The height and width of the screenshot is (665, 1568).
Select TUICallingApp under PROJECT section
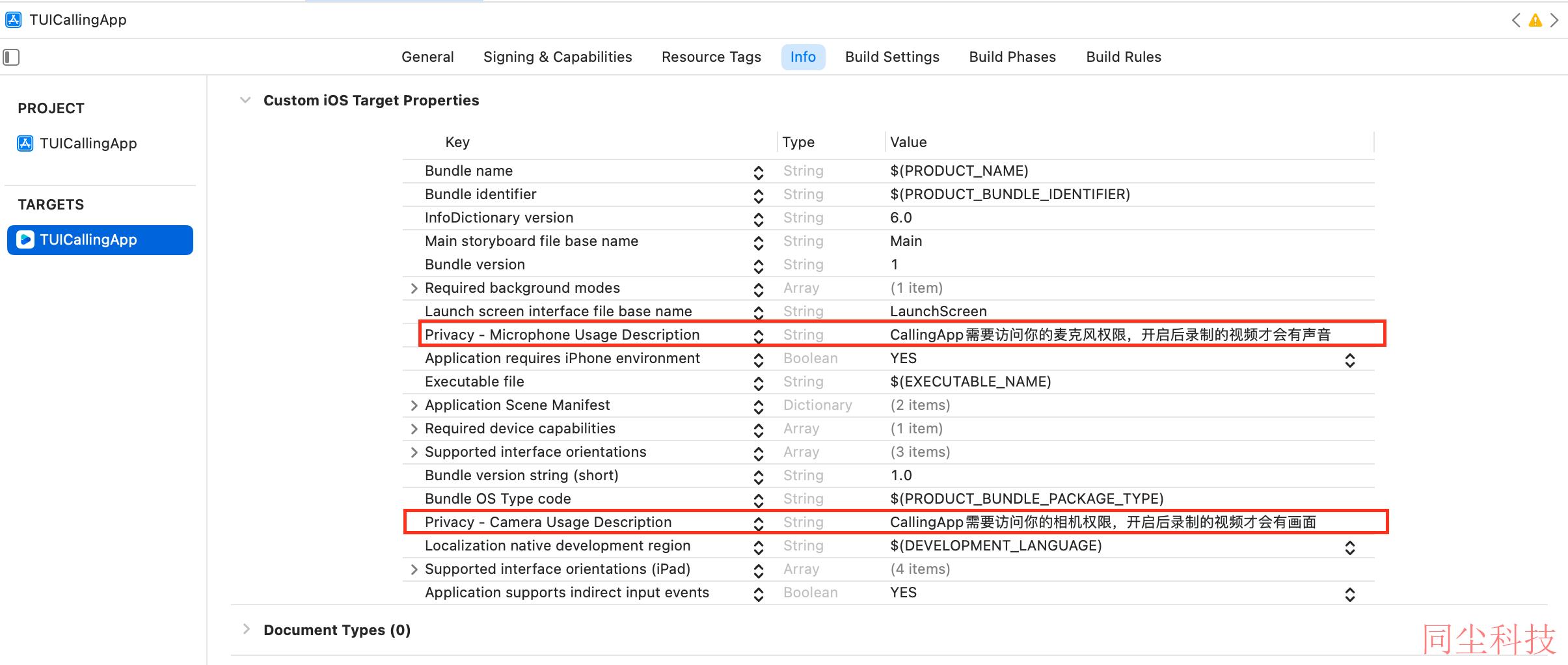click(88, 143)
